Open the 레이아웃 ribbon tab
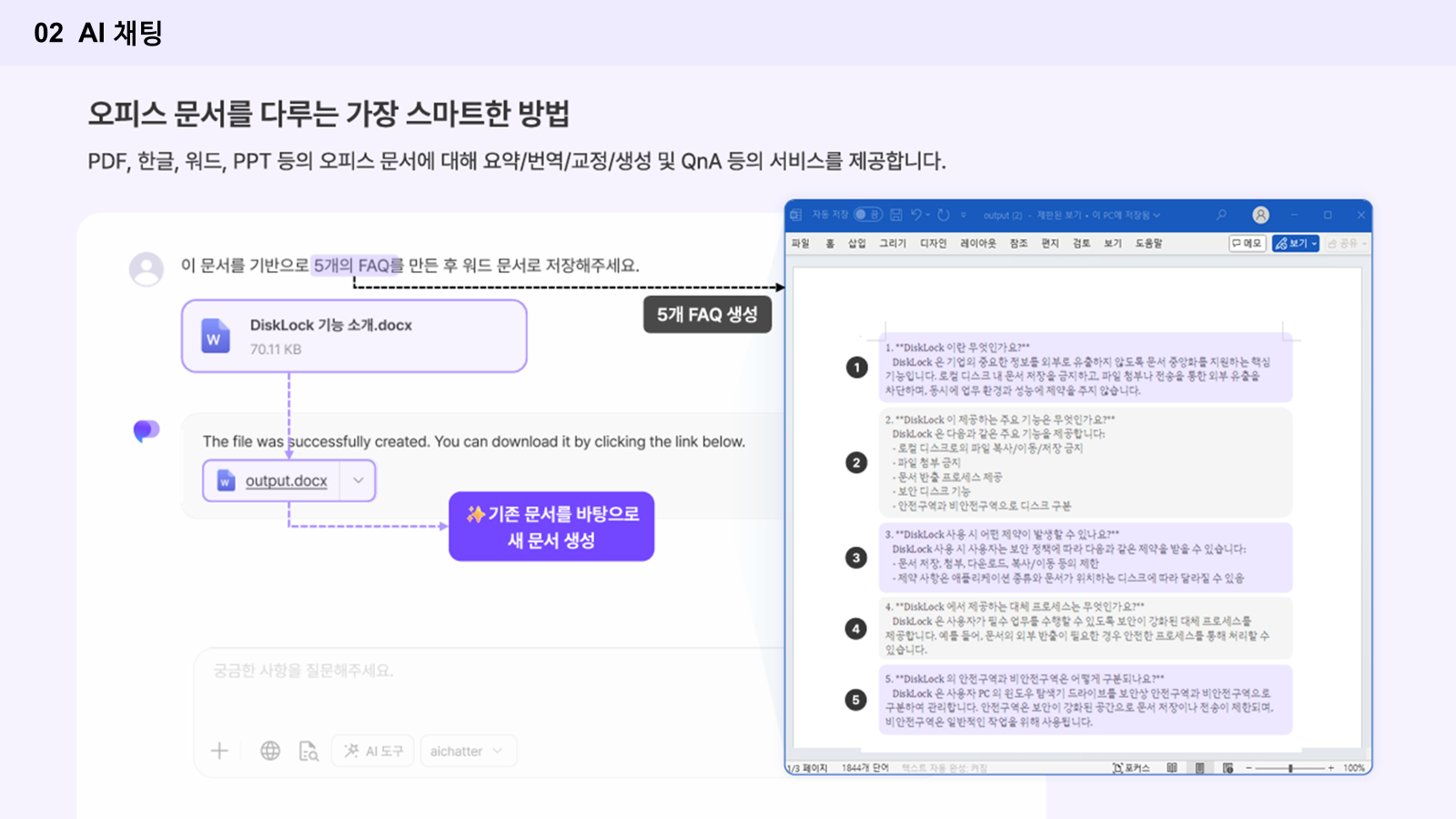The height and width of the screenshot is (819, 1456). pyautogui.click(x=977, y=243)
